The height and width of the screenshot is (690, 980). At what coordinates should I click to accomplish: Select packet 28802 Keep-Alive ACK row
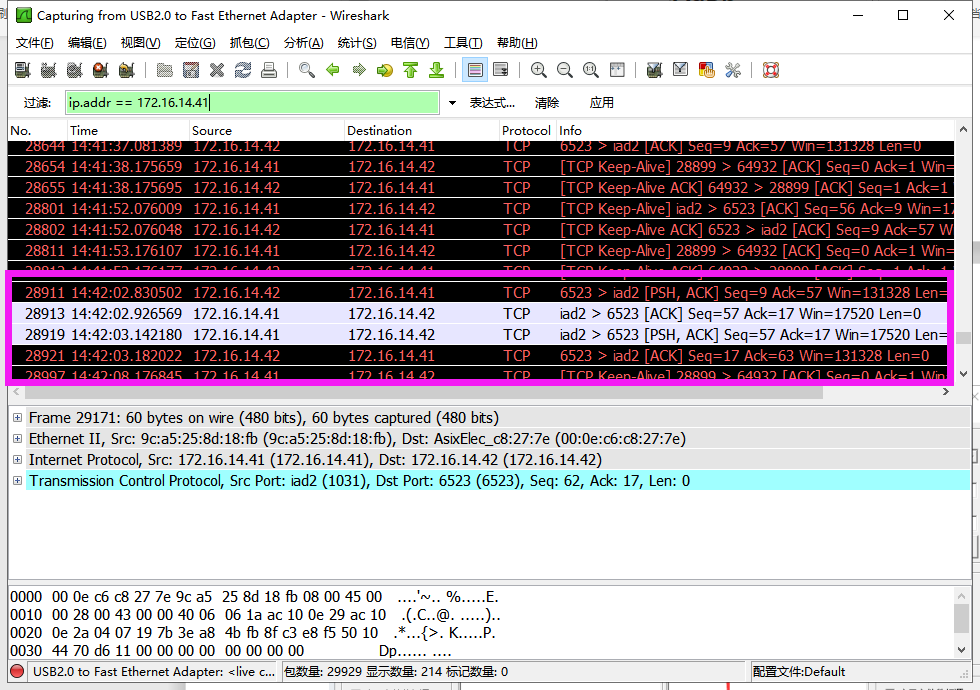[x=481, y=230]
